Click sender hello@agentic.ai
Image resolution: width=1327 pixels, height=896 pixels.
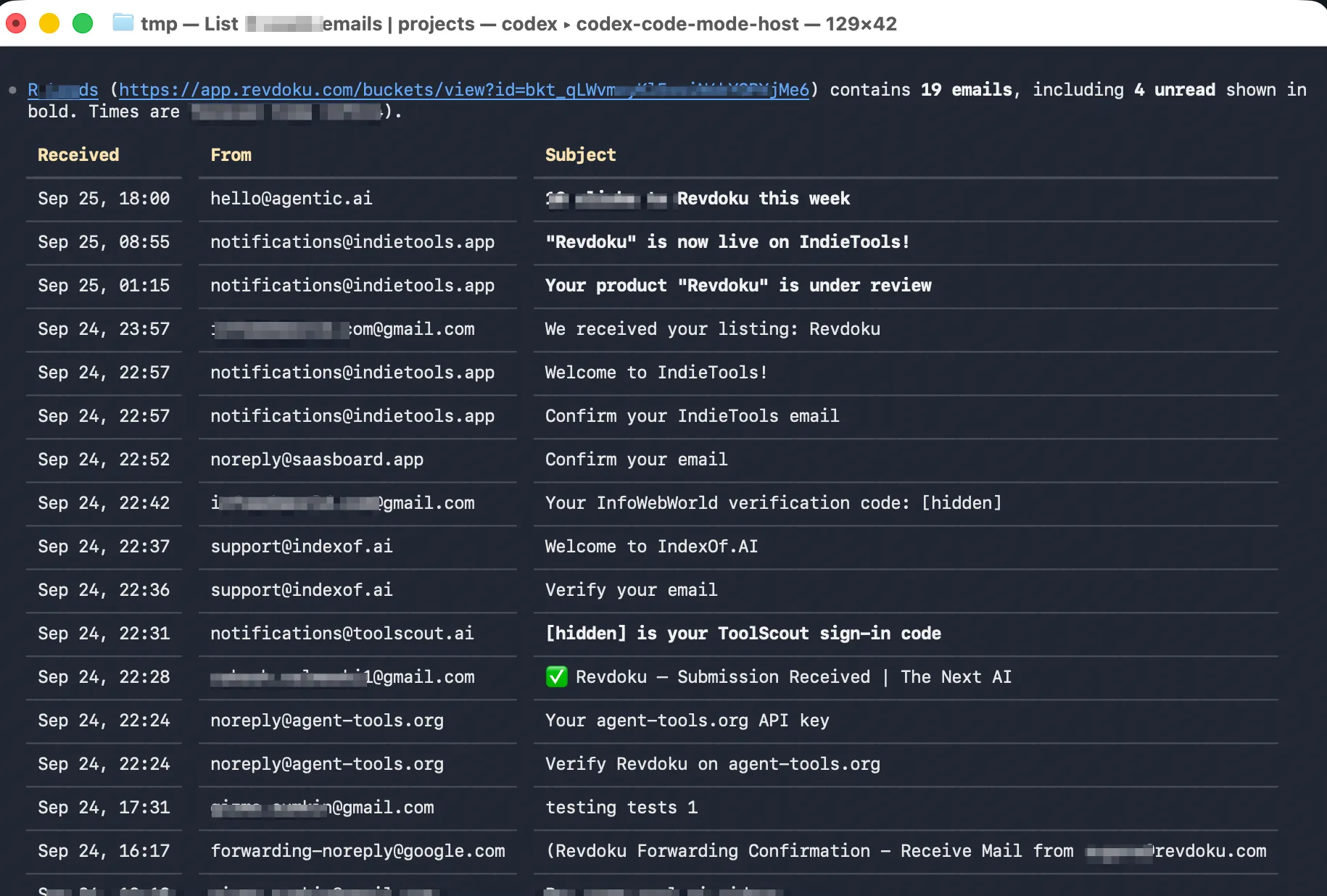pos(291,199)
